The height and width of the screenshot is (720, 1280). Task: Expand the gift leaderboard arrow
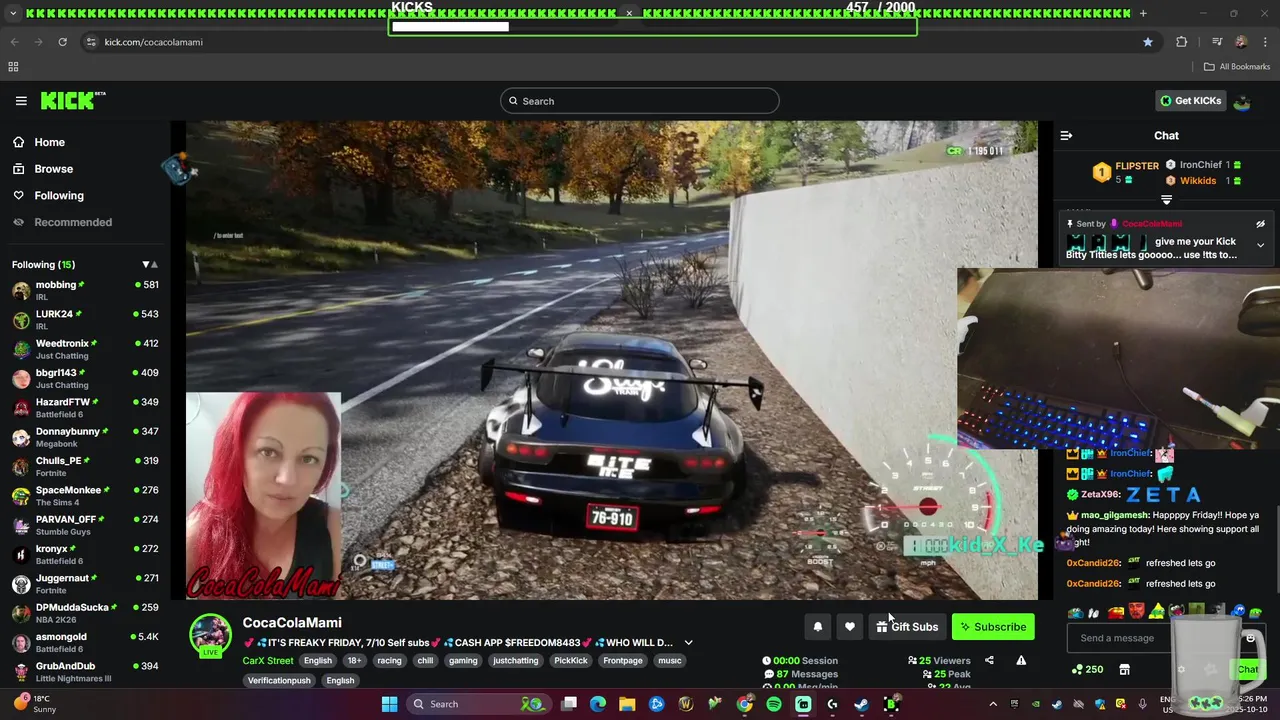[x=1166, y=200]
